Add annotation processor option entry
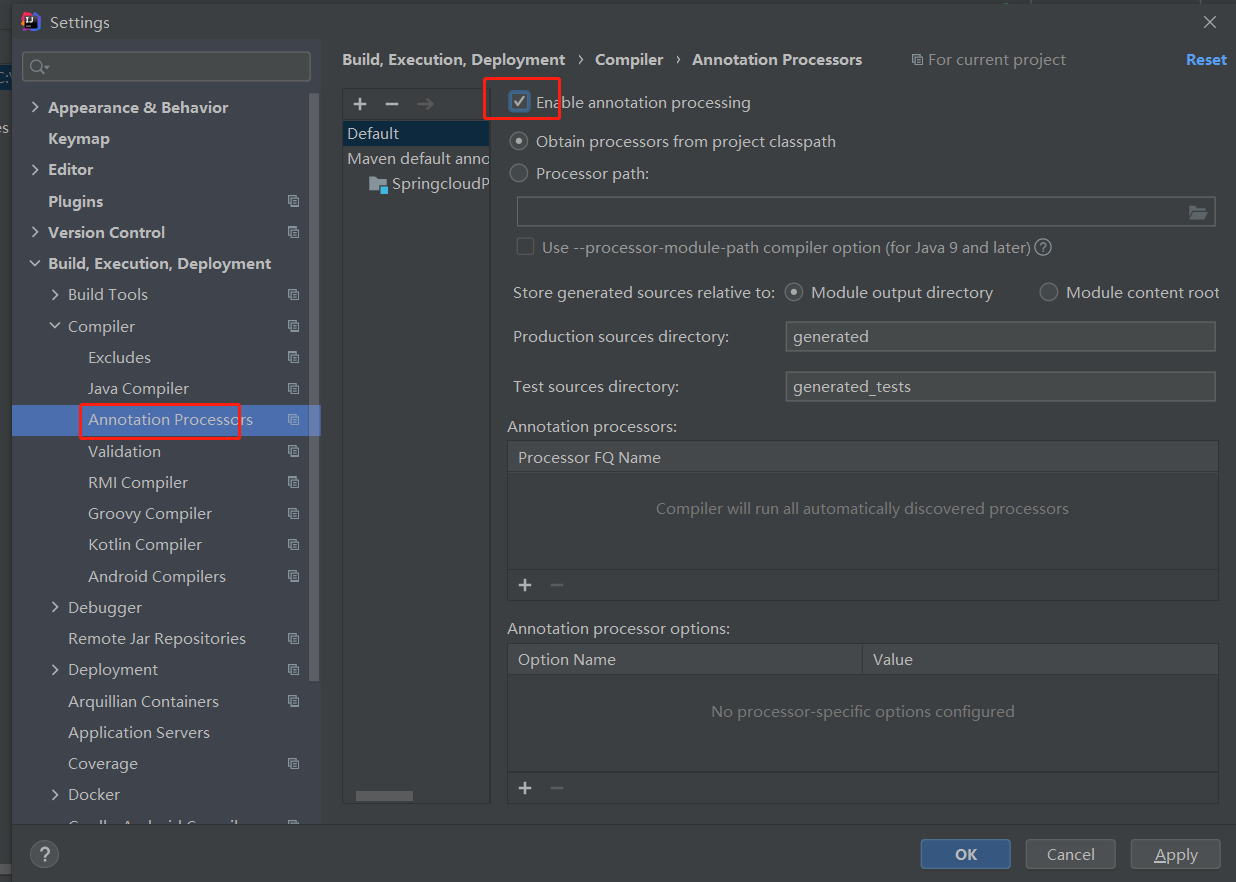Viewport: 1236px width, 882px height. point(525,788)
